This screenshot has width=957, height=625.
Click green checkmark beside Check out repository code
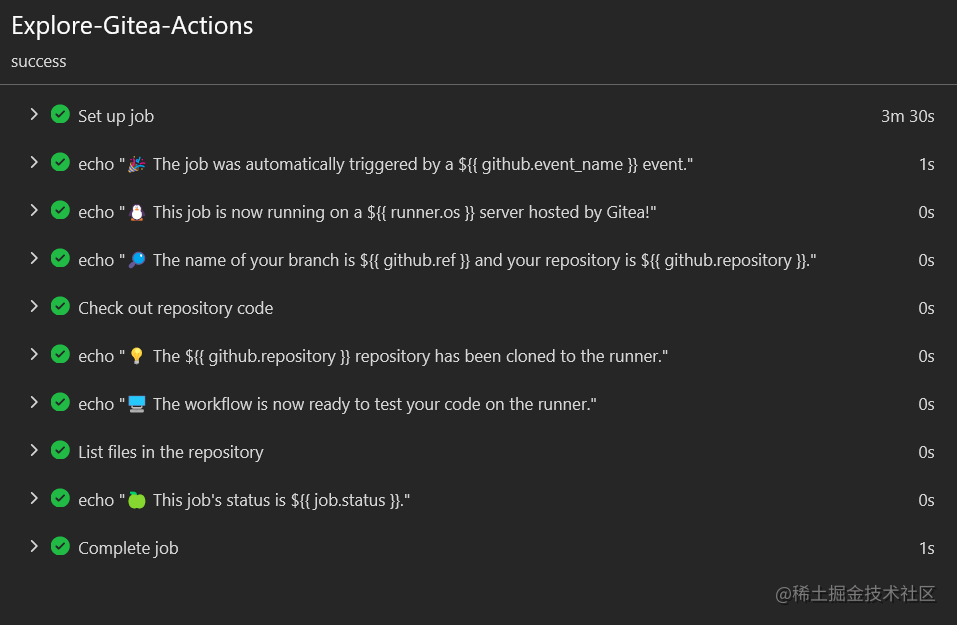coord(60,306)
